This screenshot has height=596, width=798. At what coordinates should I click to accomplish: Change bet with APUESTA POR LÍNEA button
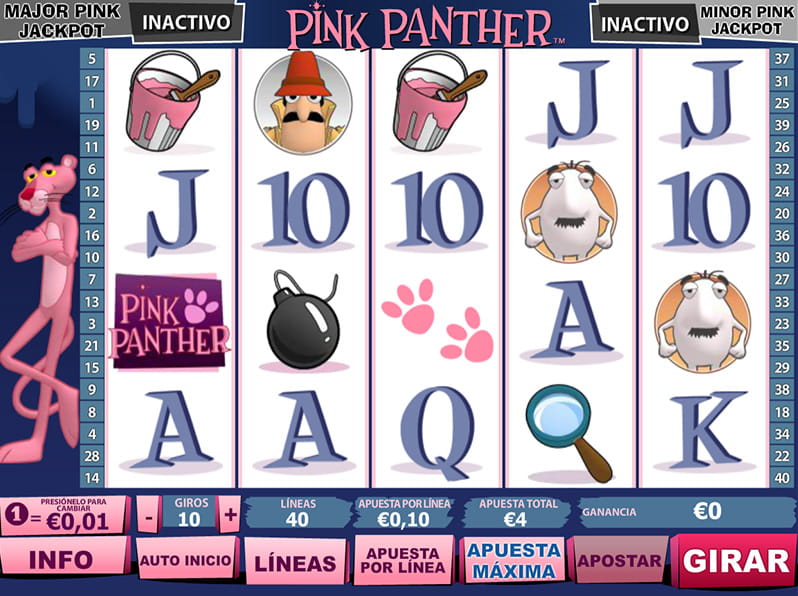[403, 560]
